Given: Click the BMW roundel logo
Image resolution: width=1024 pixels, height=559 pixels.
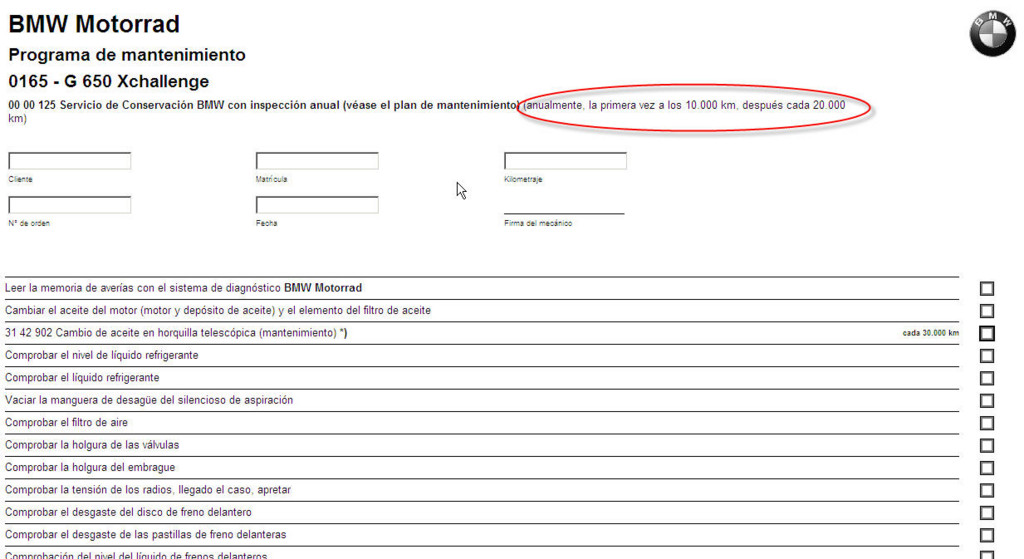Looking at the screenshot, I should point(991,33).
